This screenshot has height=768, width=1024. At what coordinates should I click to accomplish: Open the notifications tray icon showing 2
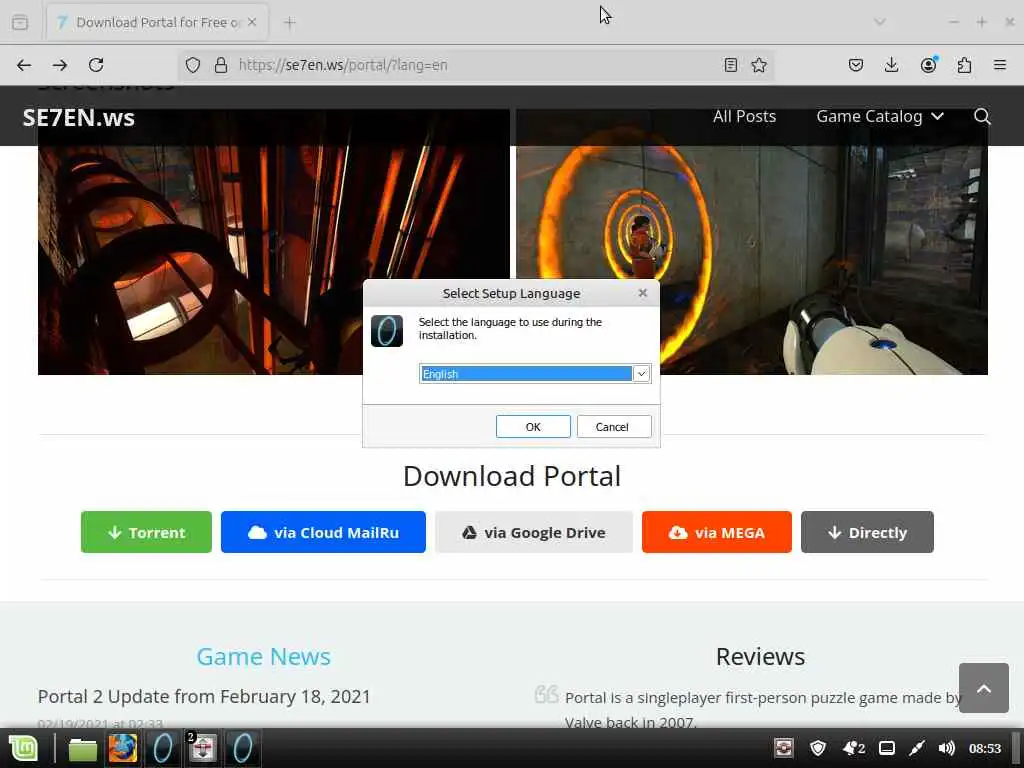(x=854, y=748)
